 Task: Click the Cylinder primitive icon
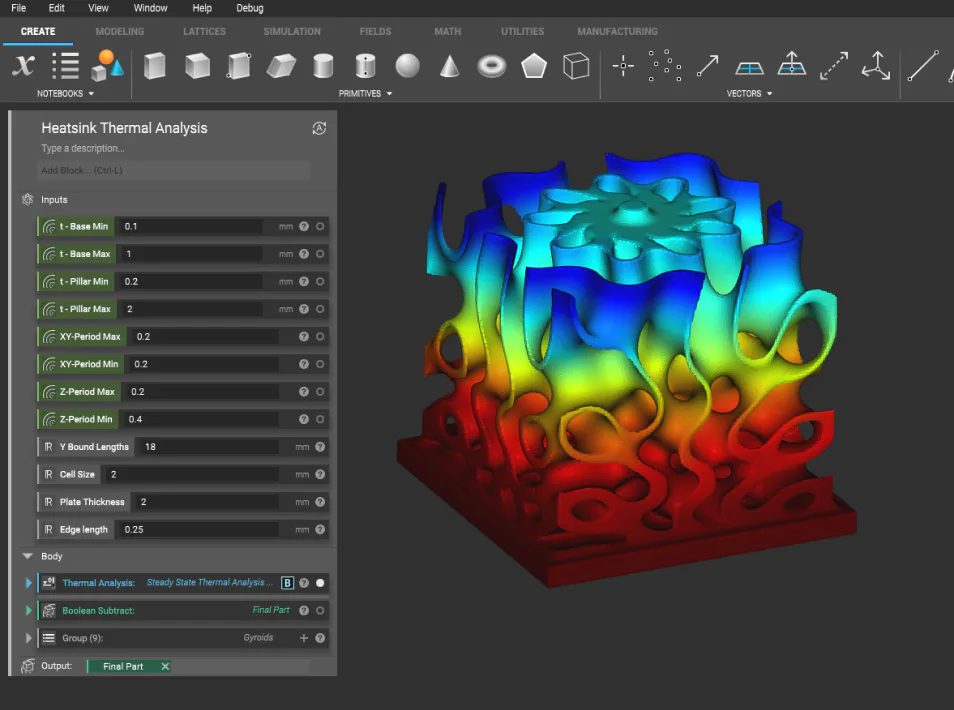click(323, 66)
